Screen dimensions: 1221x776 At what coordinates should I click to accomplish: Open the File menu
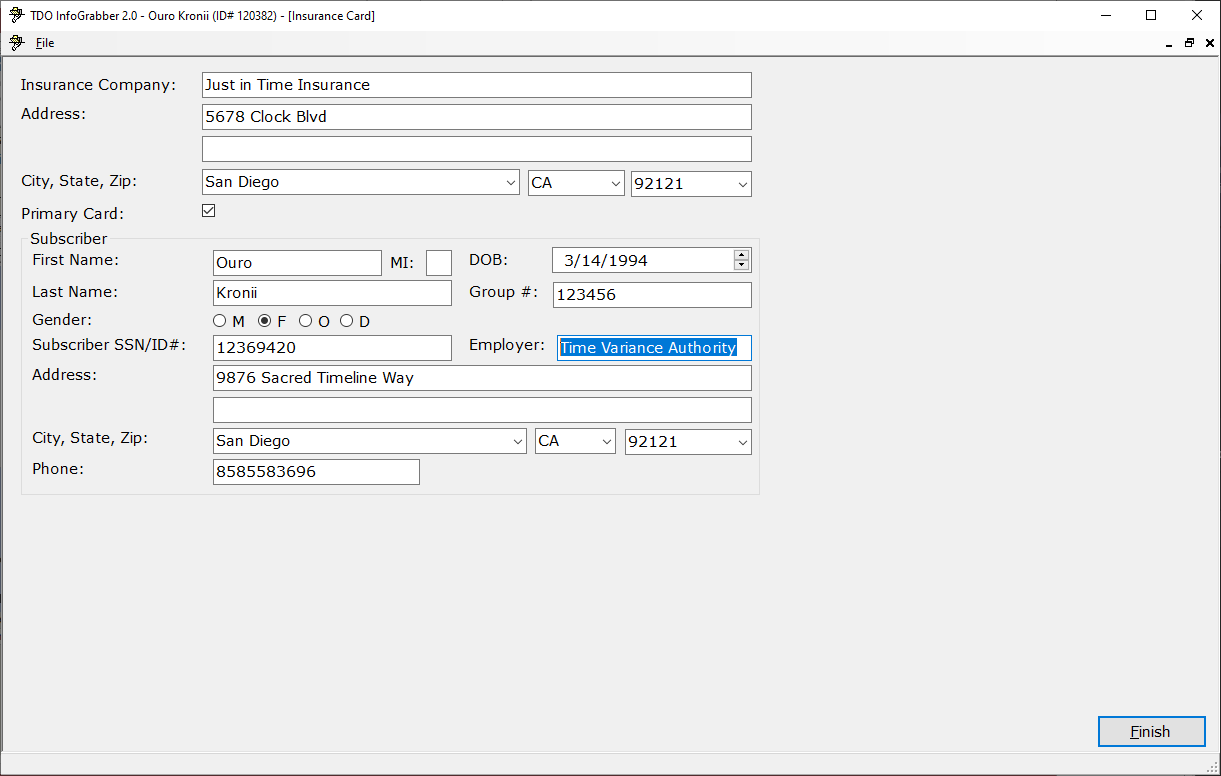pyautogui.click(x=45, y=43)
